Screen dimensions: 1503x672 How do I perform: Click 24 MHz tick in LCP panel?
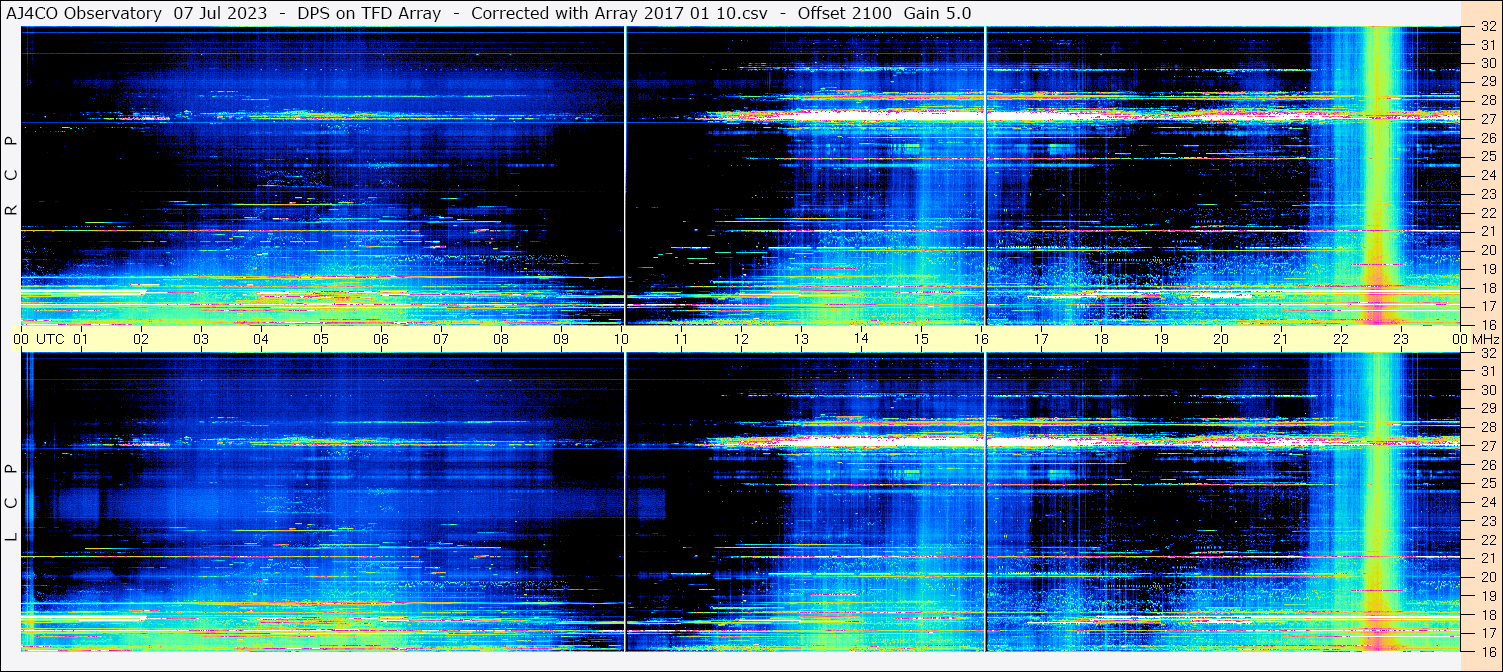pos(1488,502)
